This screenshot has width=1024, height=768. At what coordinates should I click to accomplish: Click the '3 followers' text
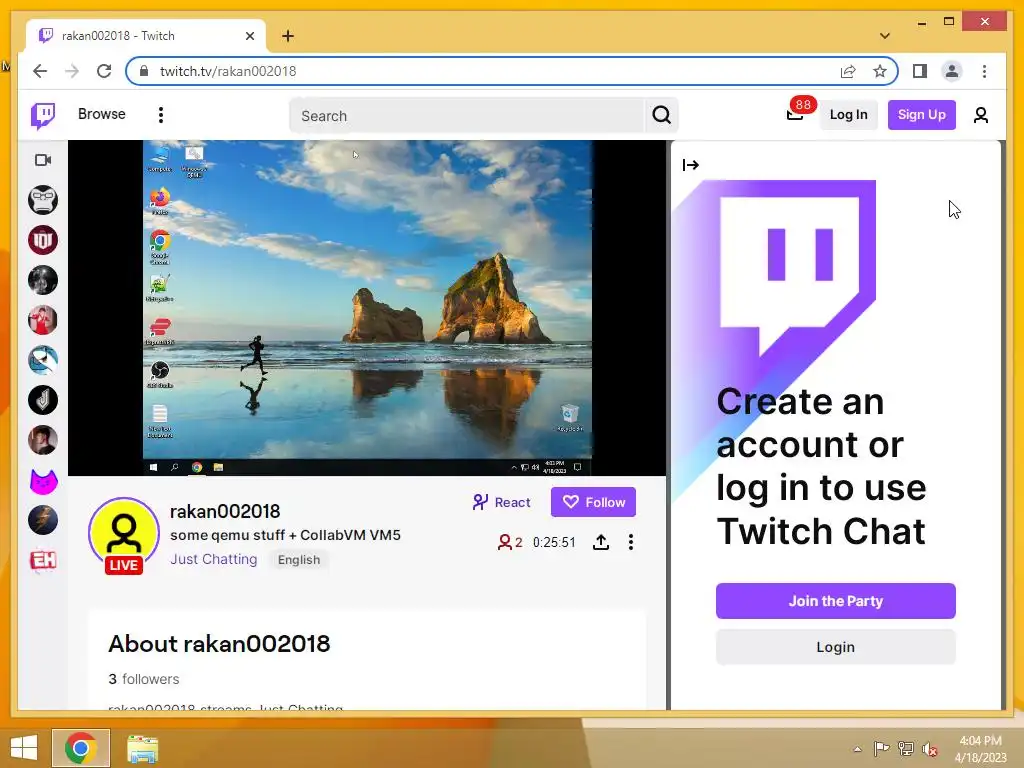(144, 679)
